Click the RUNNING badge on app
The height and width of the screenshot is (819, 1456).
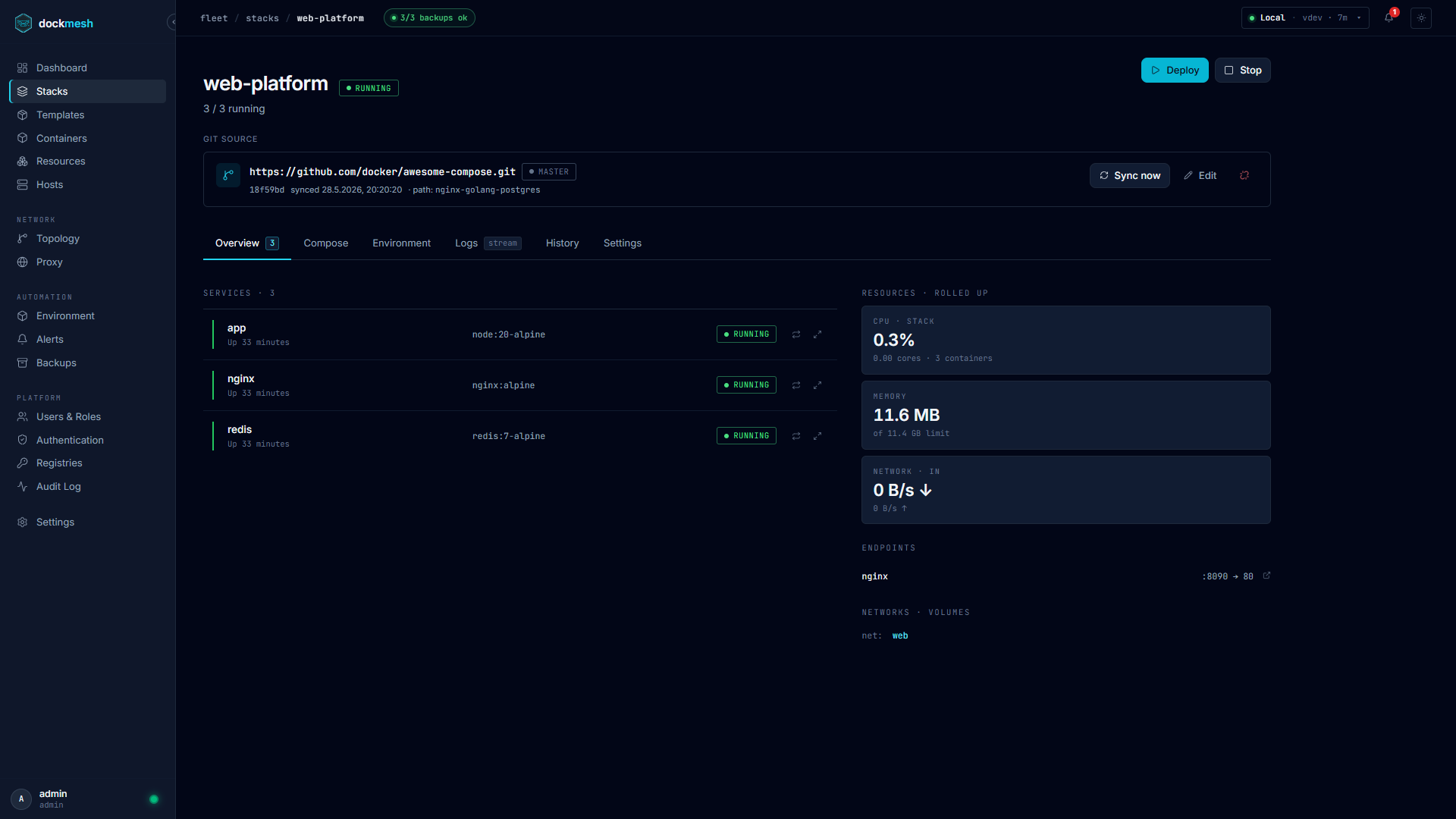click(x=746, y=334)
